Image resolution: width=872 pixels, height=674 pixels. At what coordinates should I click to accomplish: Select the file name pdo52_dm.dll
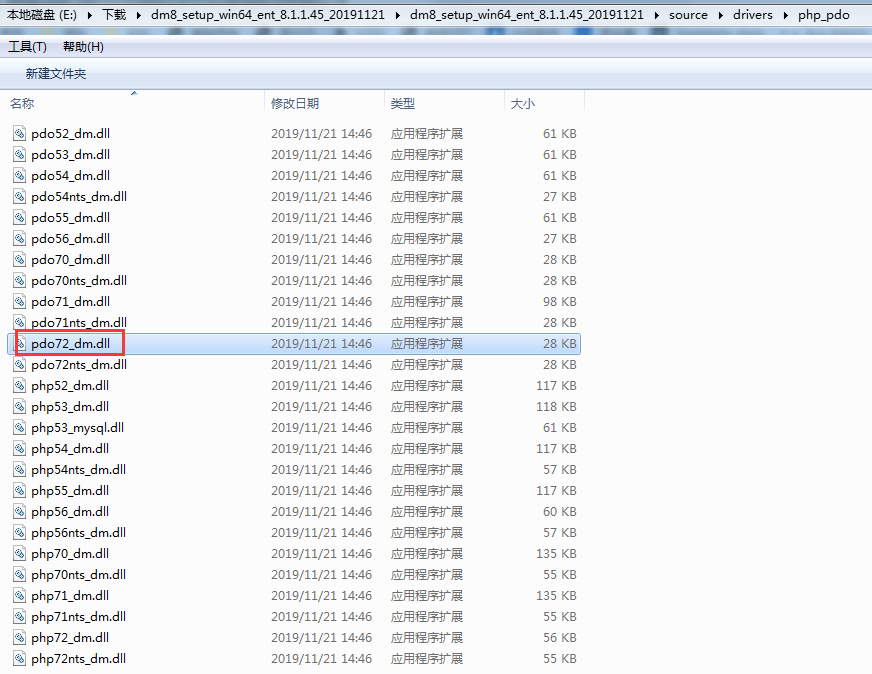pyautogui.click(x=71, y=133)
